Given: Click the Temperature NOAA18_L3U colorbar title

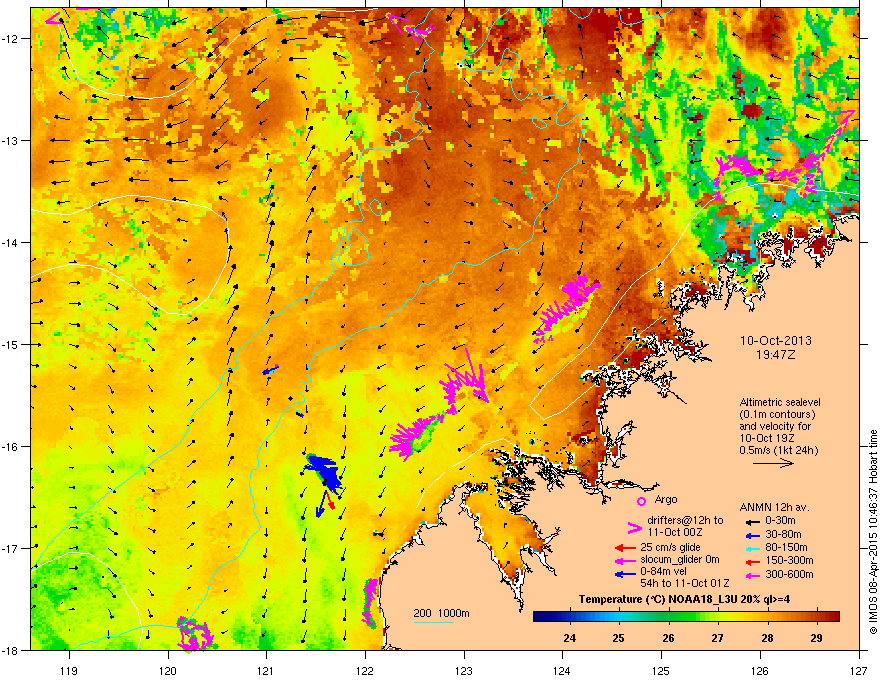Looking at the screenshot, I should (x=686, y=598).
